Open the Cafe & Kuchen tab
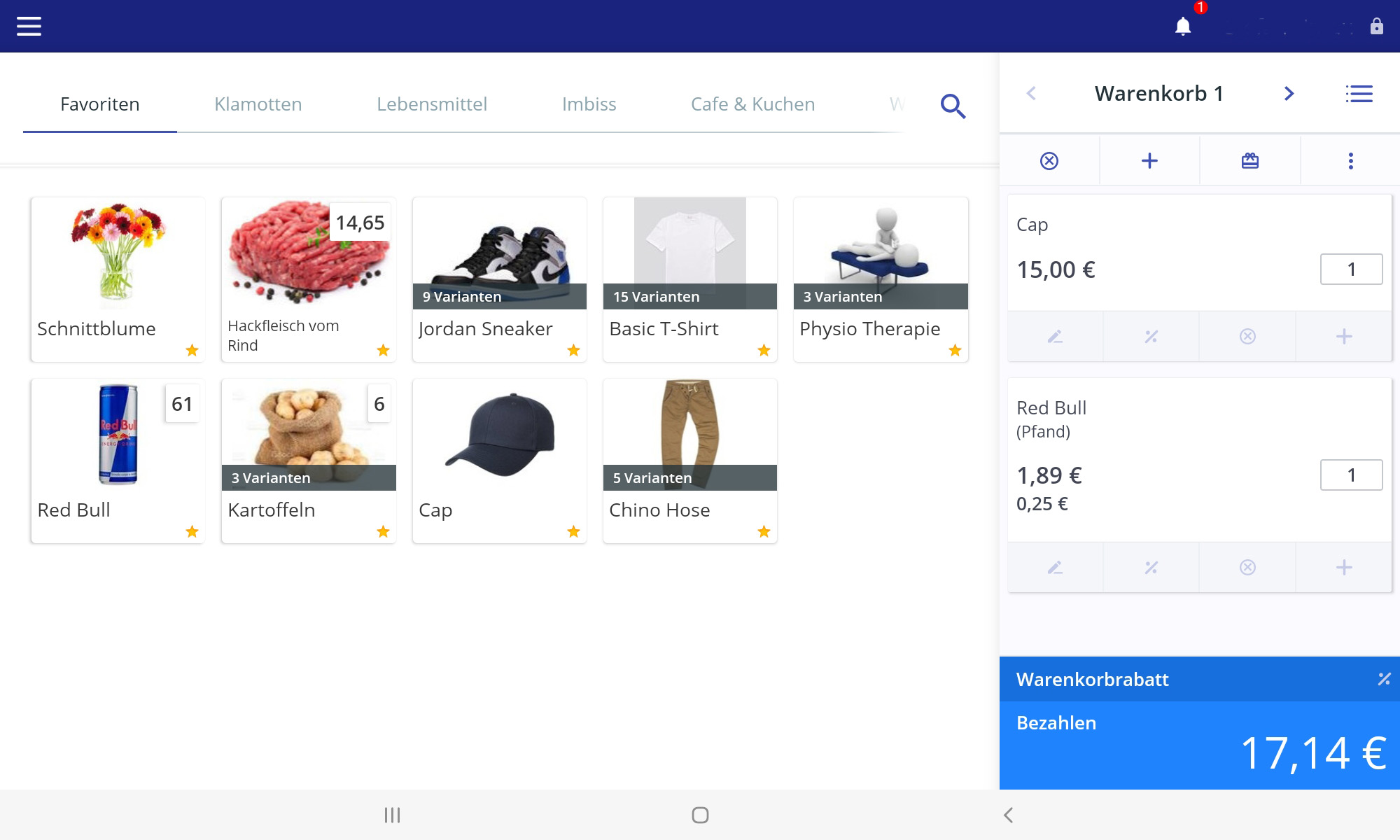Image resolution: width=1400 pixels, height=840 pixels. point(752,104)
